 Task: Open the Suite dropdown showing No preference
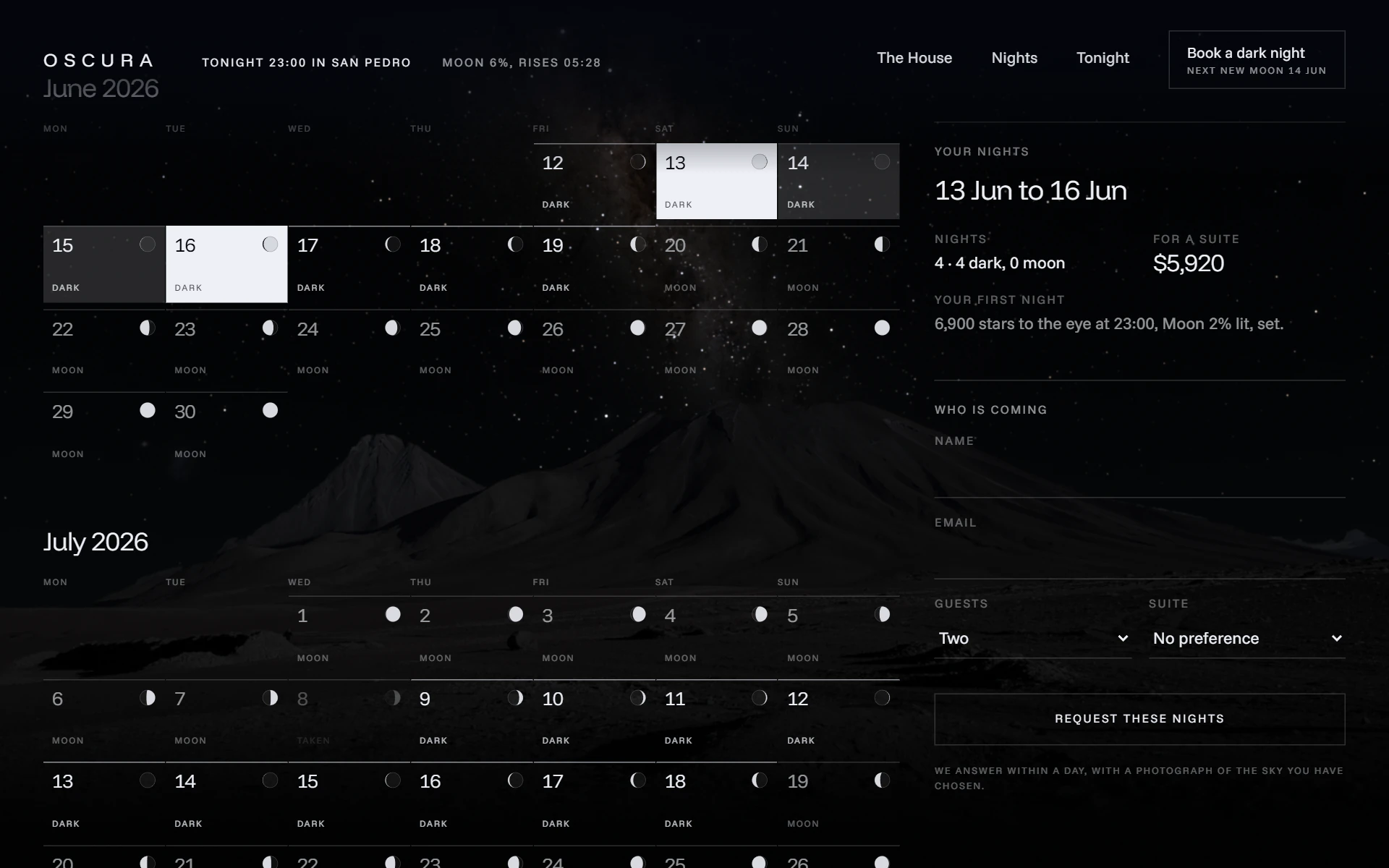(1247, 639)
